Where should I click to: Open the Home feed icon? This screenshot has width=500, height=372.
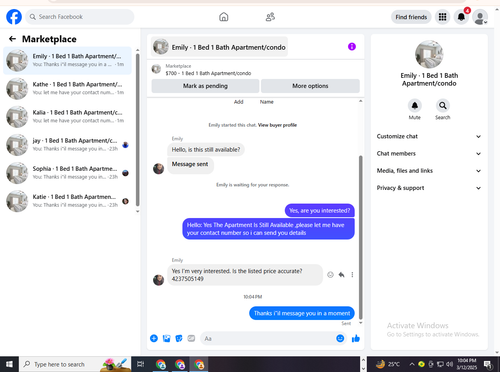pyautogui.click(x=224, y=17)
